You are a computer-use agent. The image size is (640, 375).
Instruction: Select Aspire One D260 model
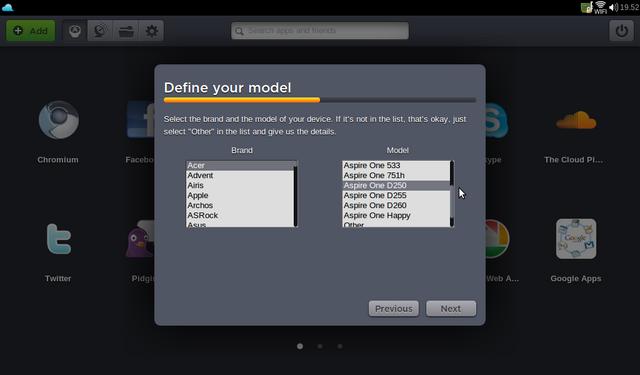[x=396, y=205]
